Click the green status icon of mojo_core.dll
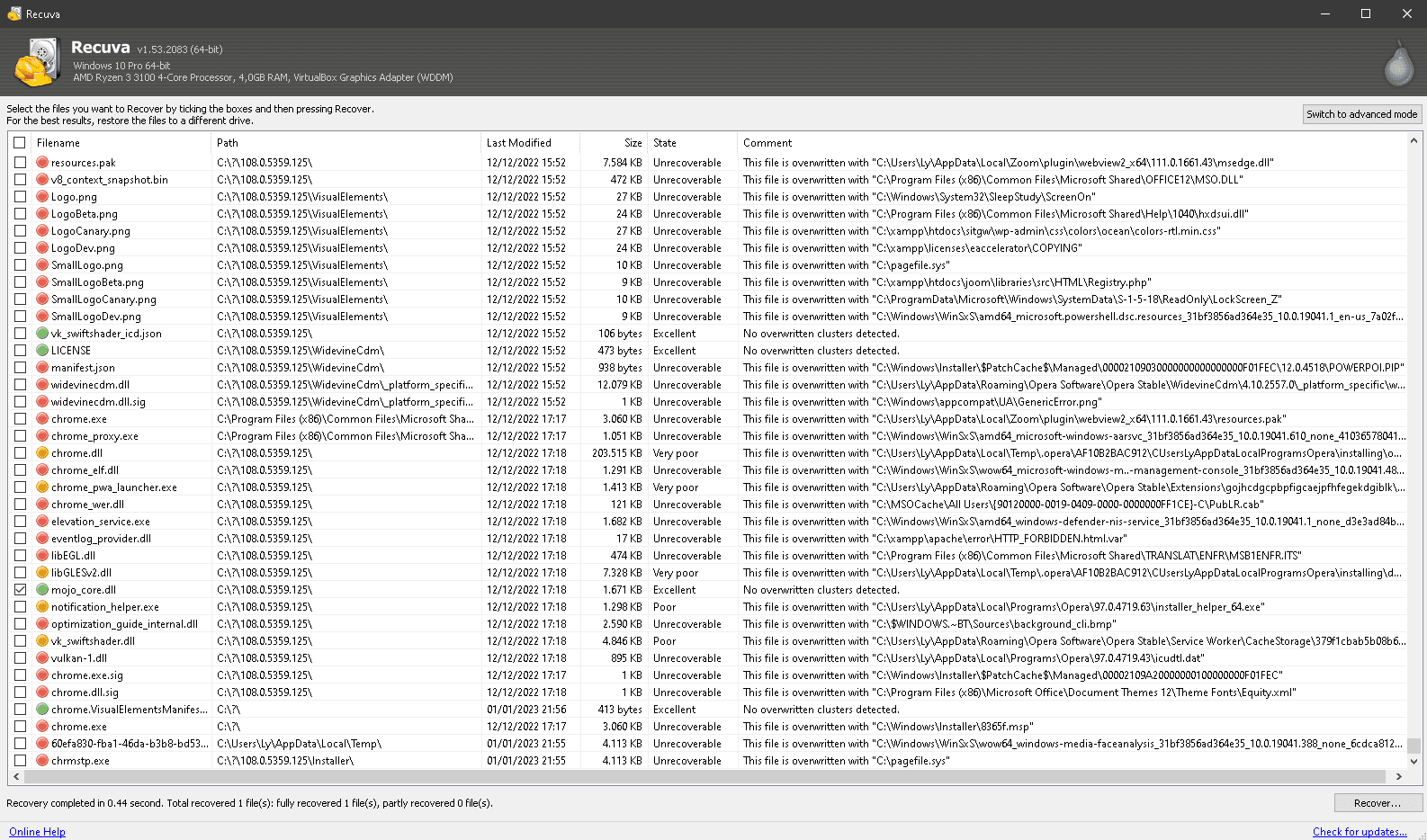 pyautogui.click(x=42, y=590)
